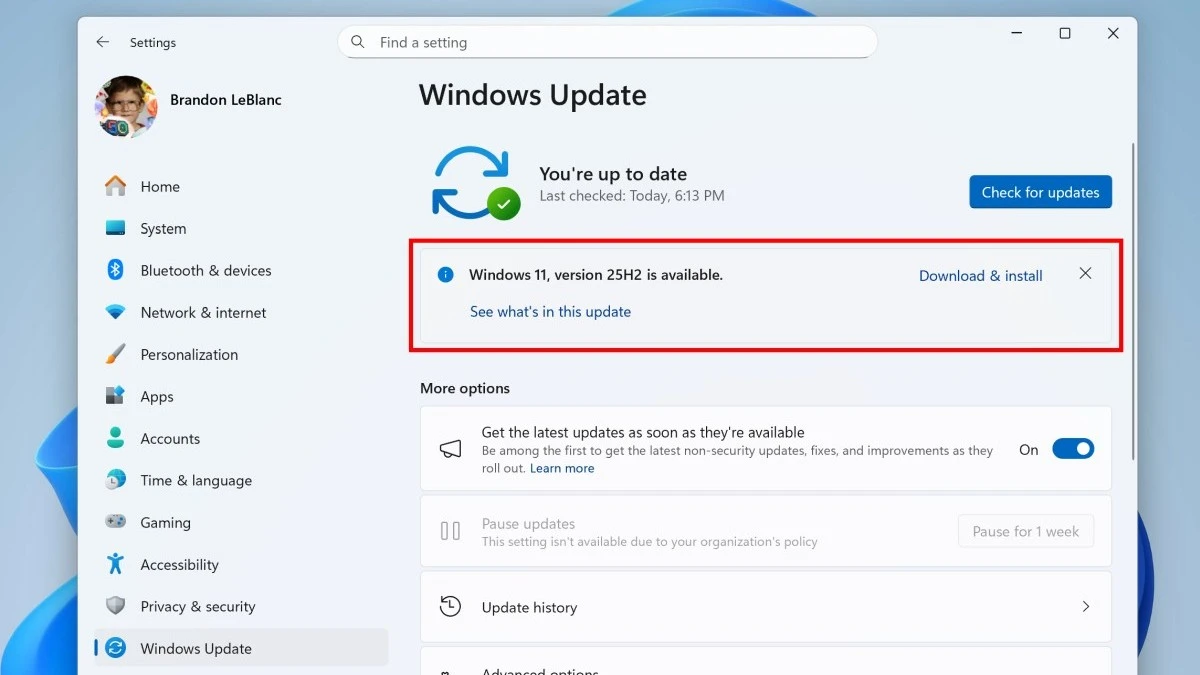The width and height of the screenshot is (1200, 675).
Task: Click the Gaming controller icon
Action: [115, 522]
